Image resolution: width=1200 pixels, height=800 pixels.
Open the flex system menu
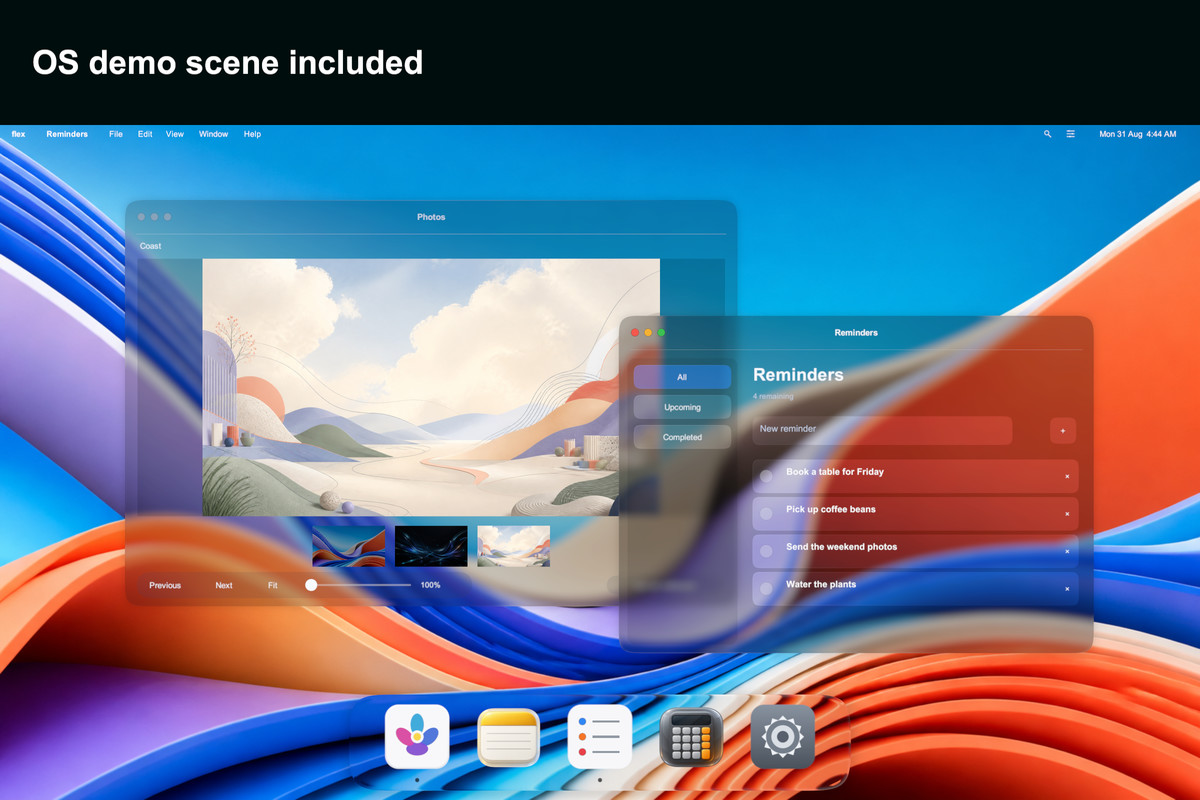[x=18, y=134]
